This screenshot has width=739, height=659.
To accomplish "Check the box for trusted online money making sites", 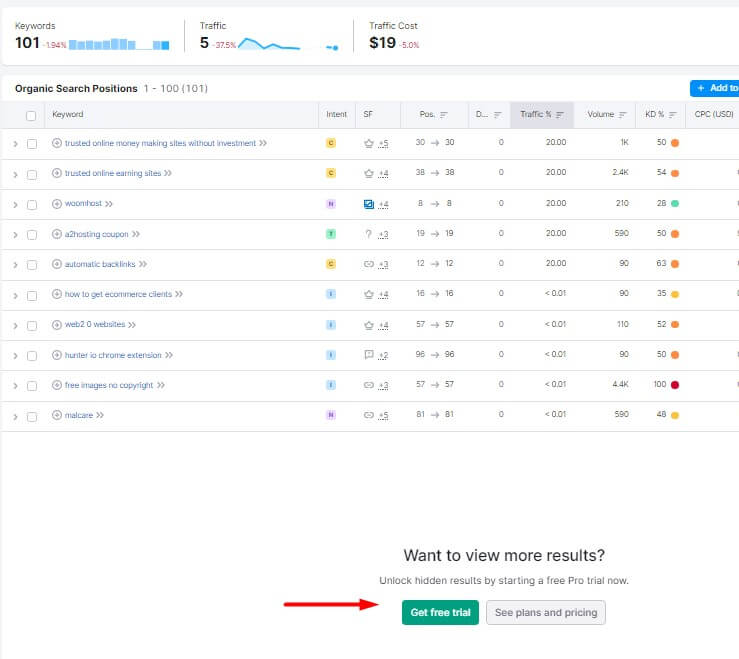I will click(32, 144).
